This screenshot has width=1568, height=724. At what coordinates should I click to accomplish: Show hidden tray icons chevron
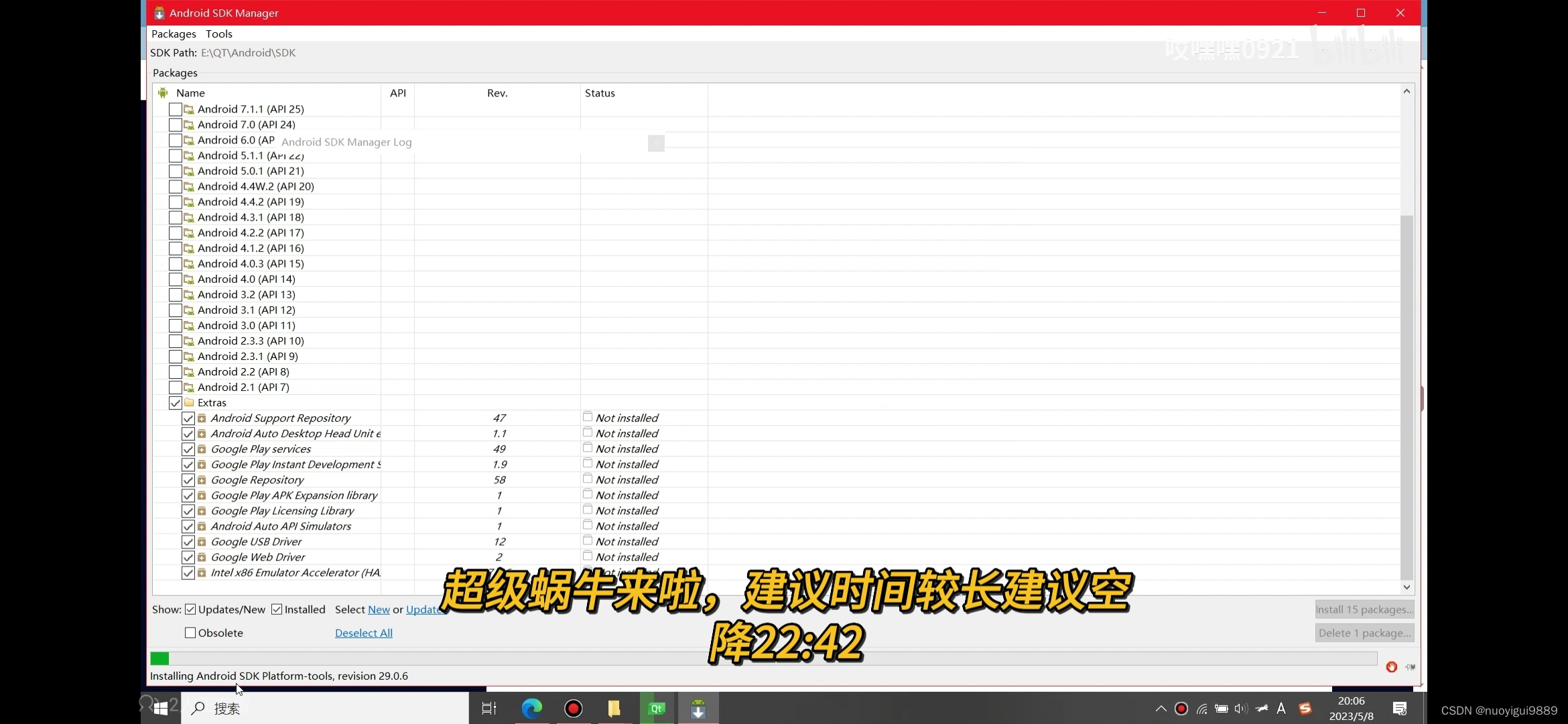point(1161,709)
